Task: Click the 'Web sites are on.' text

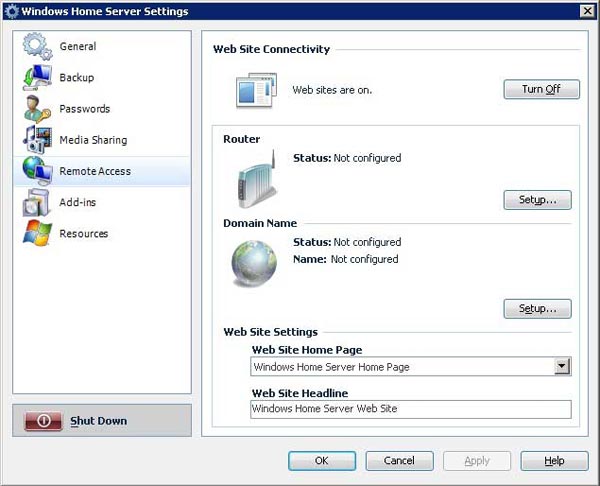Action: 332,90
